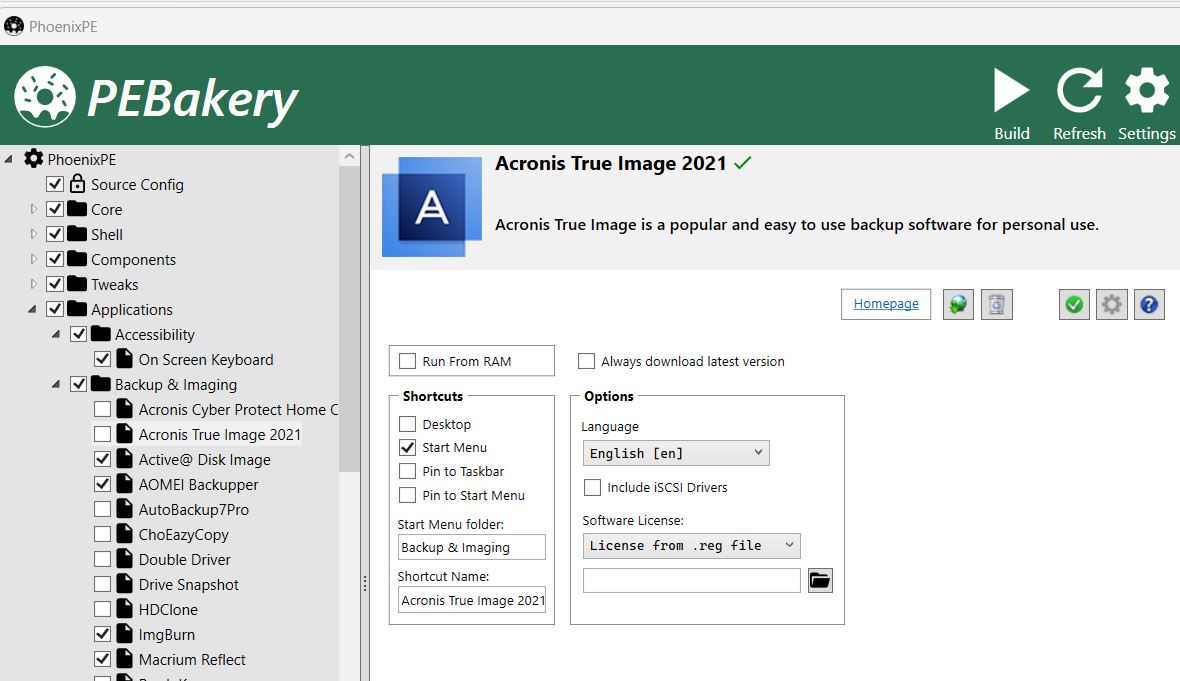Click the folder browse icon for license file
Screen dimensions: 1180x681
click(820, 580)
